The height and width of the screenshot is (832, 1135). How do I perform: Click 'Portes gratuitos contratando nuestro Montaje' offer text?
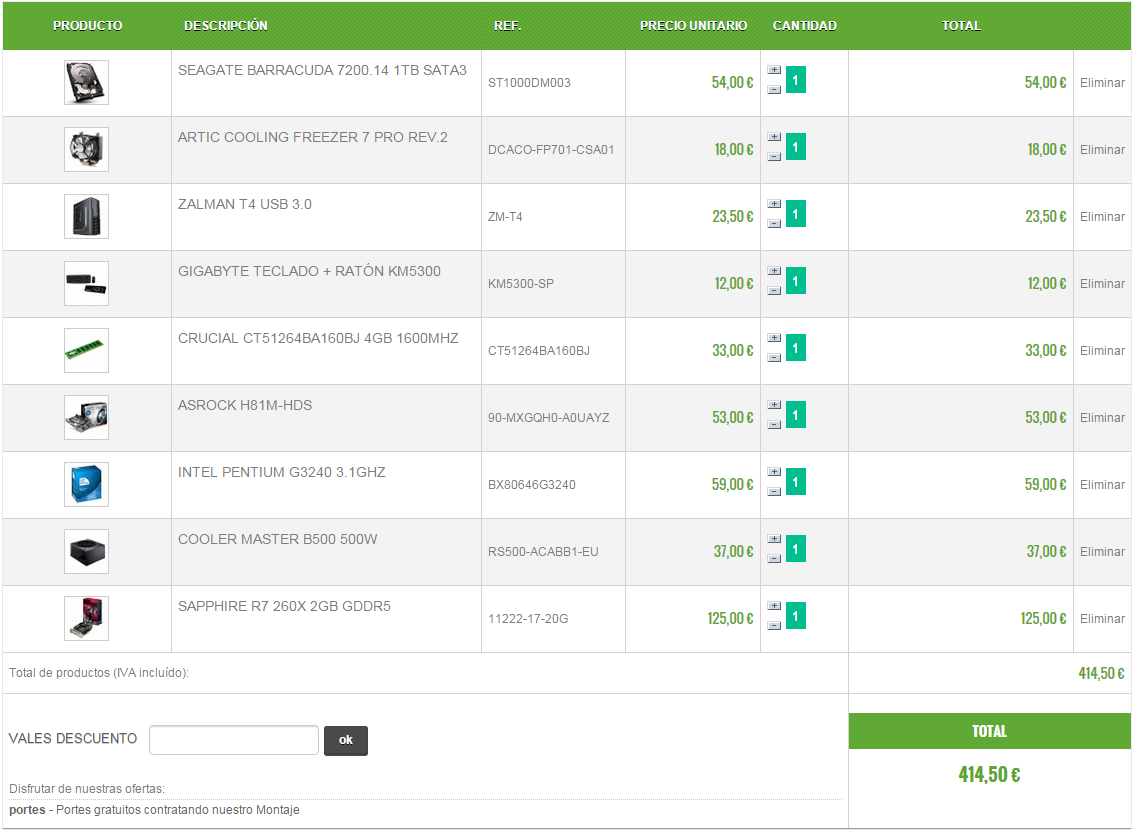click(177, 810)
